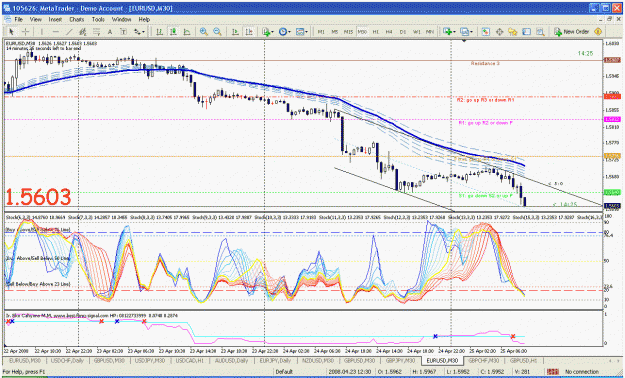
Task: Switch chart type to candlesticks
Action: (x=173, y=32)
